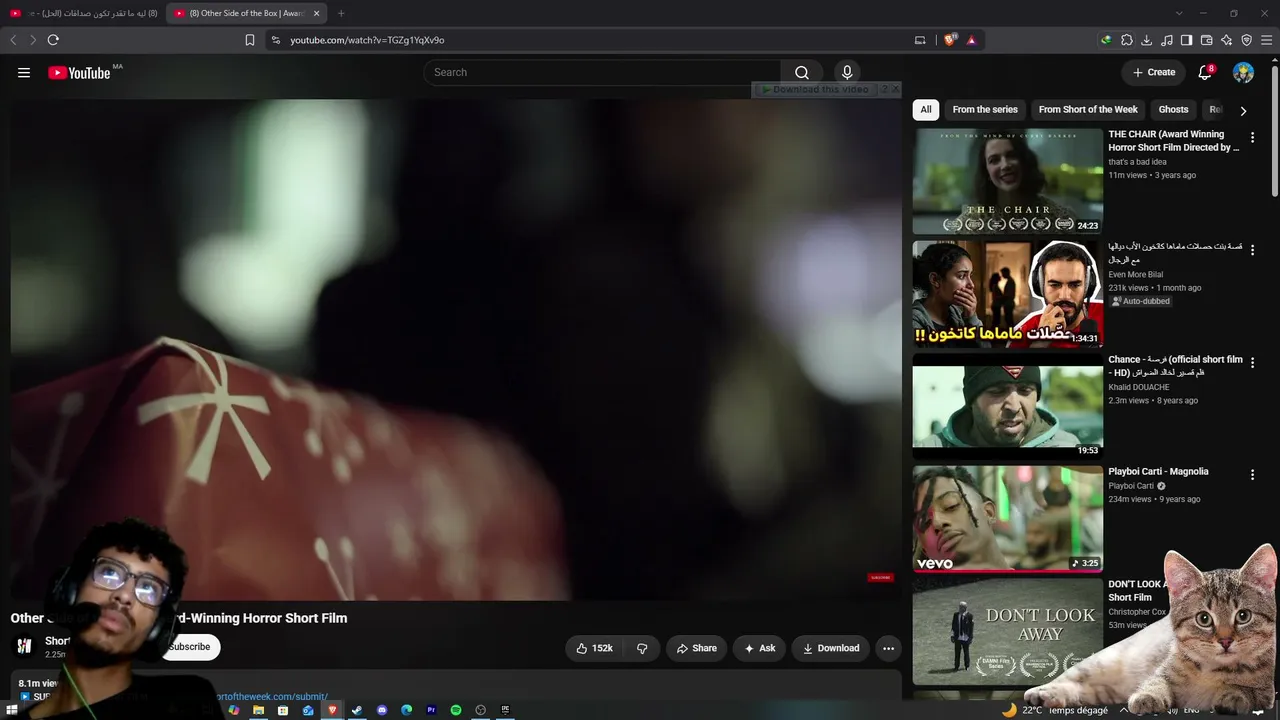Select the From the series chip
Image resolution: width=1280 pixels, height=720 pixels.
pos(985,110)
